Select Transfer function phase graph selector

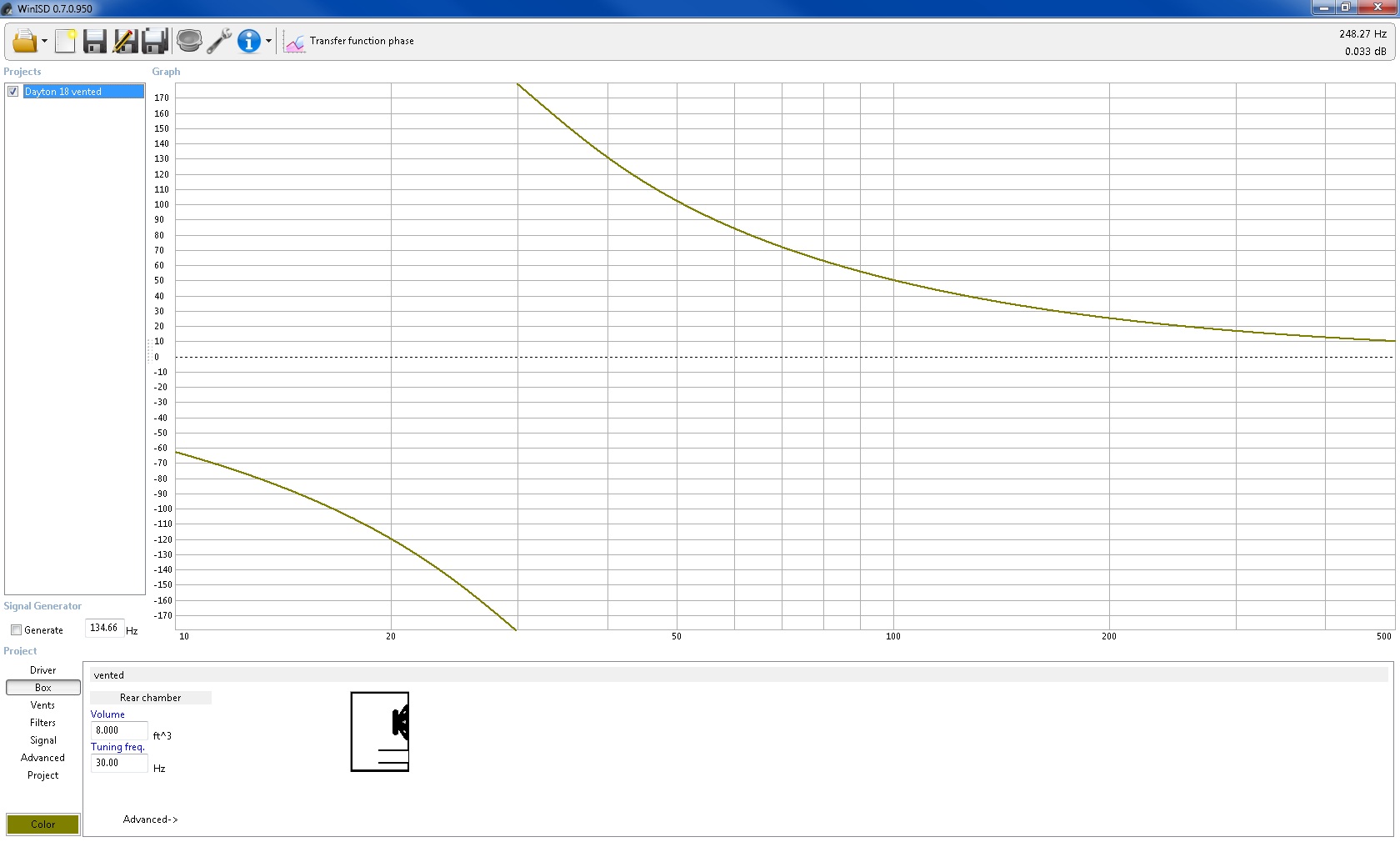(x=362, y=41)
